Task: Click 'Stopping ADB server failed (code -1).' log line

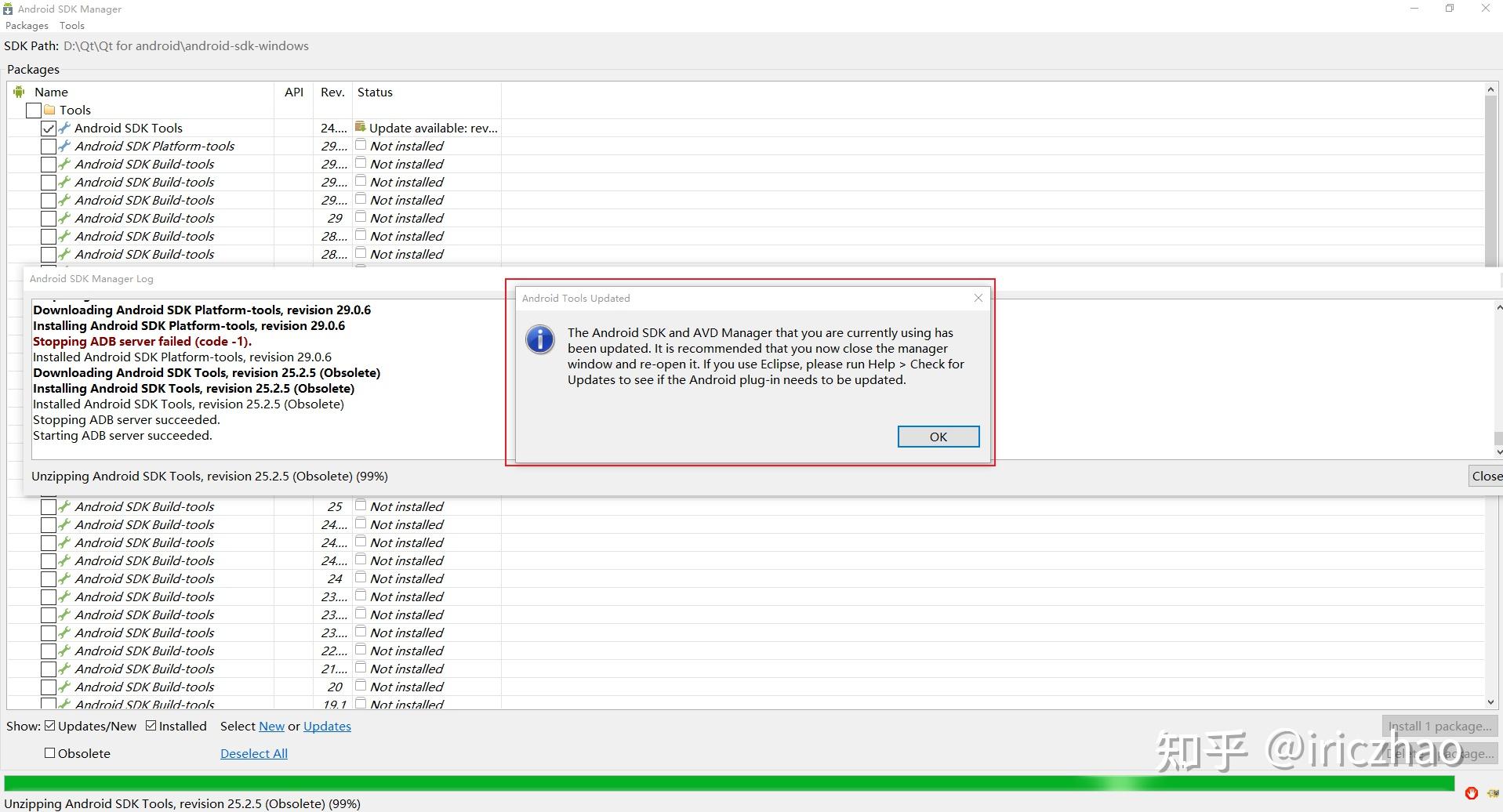Action: tap(142, 342)
